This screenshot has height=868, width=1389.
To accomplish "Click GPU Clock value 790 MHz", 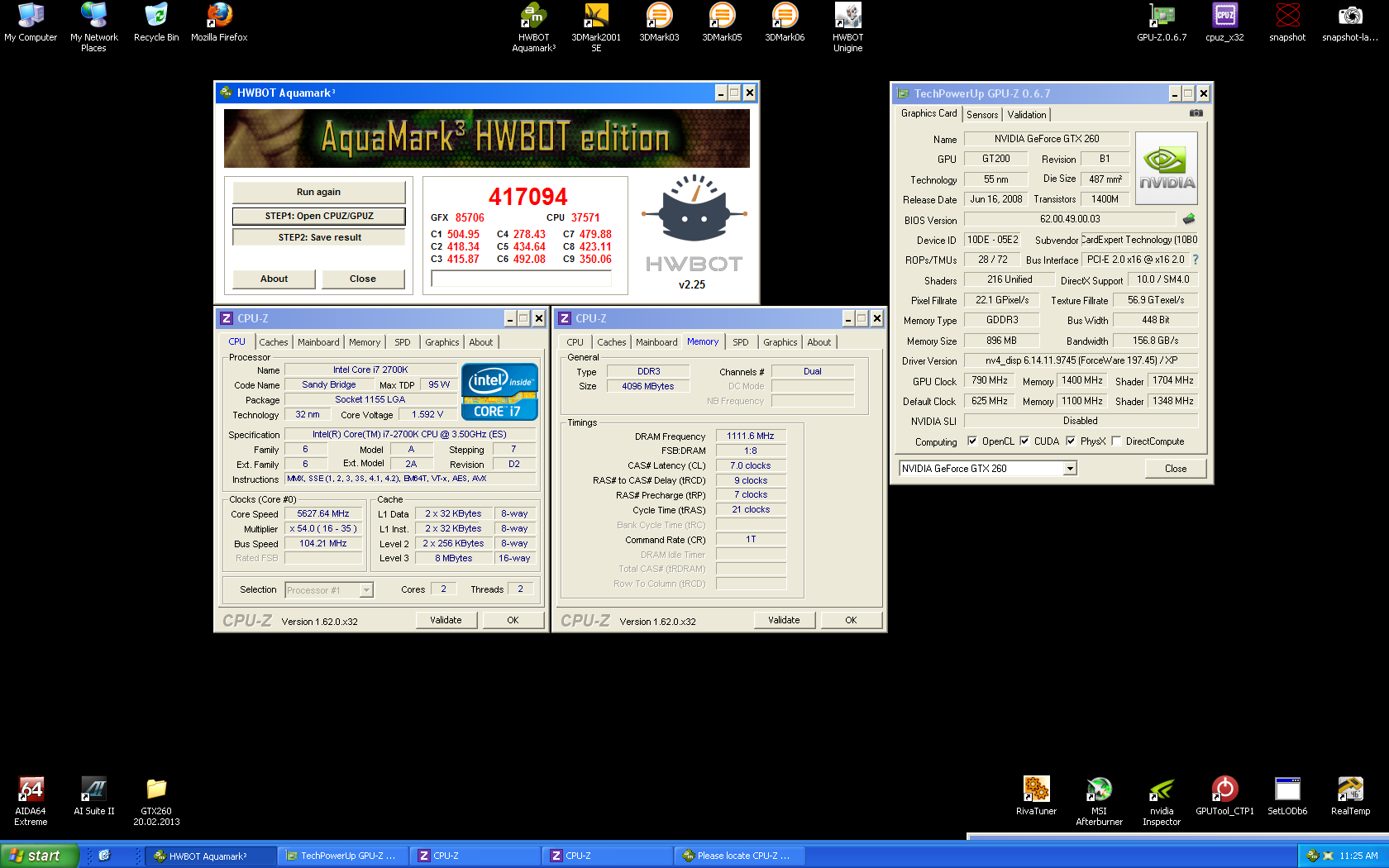I will click(990, 380).
